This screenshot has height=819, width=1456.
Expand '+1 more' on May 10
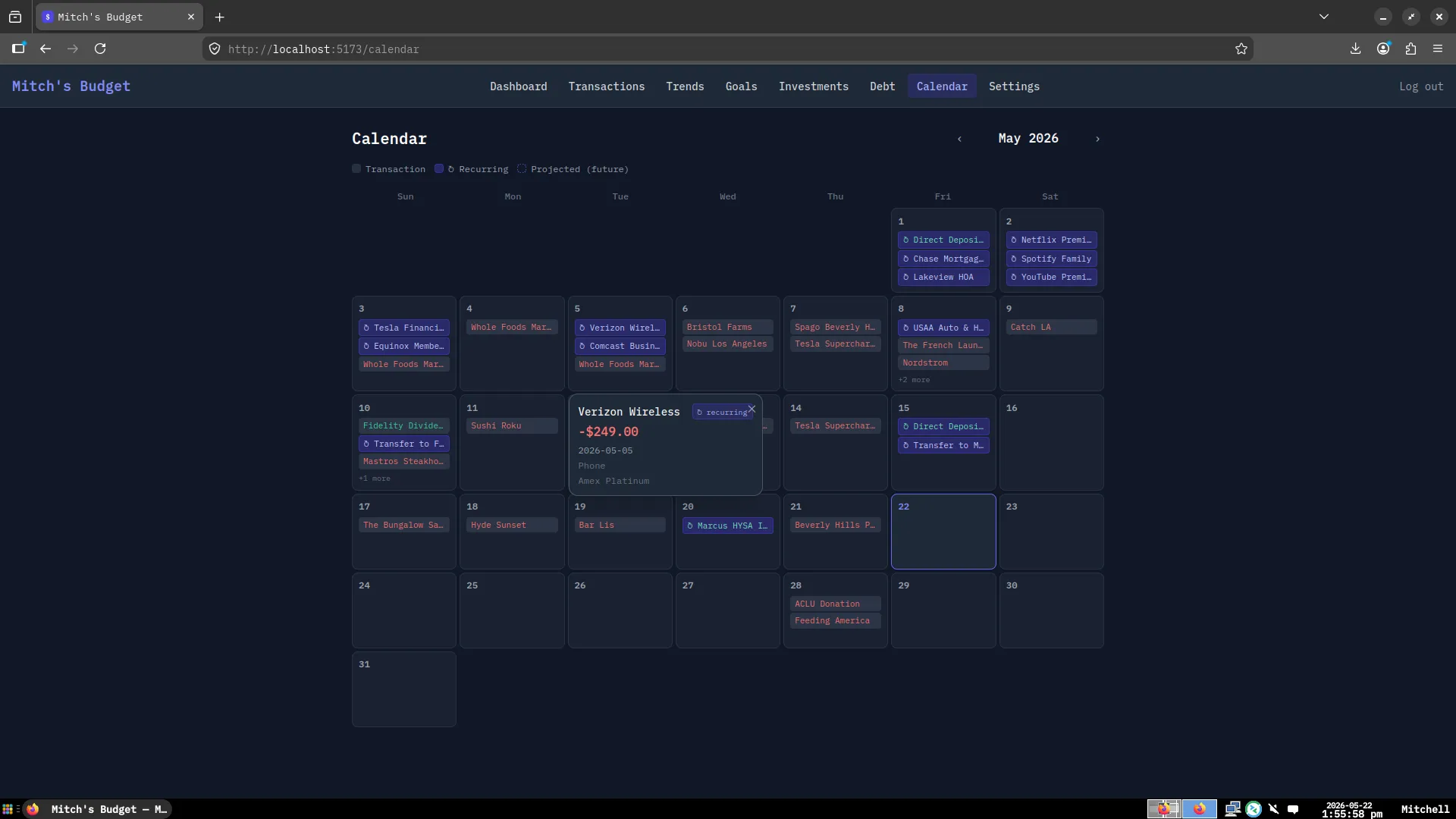[x=375, y=479]
